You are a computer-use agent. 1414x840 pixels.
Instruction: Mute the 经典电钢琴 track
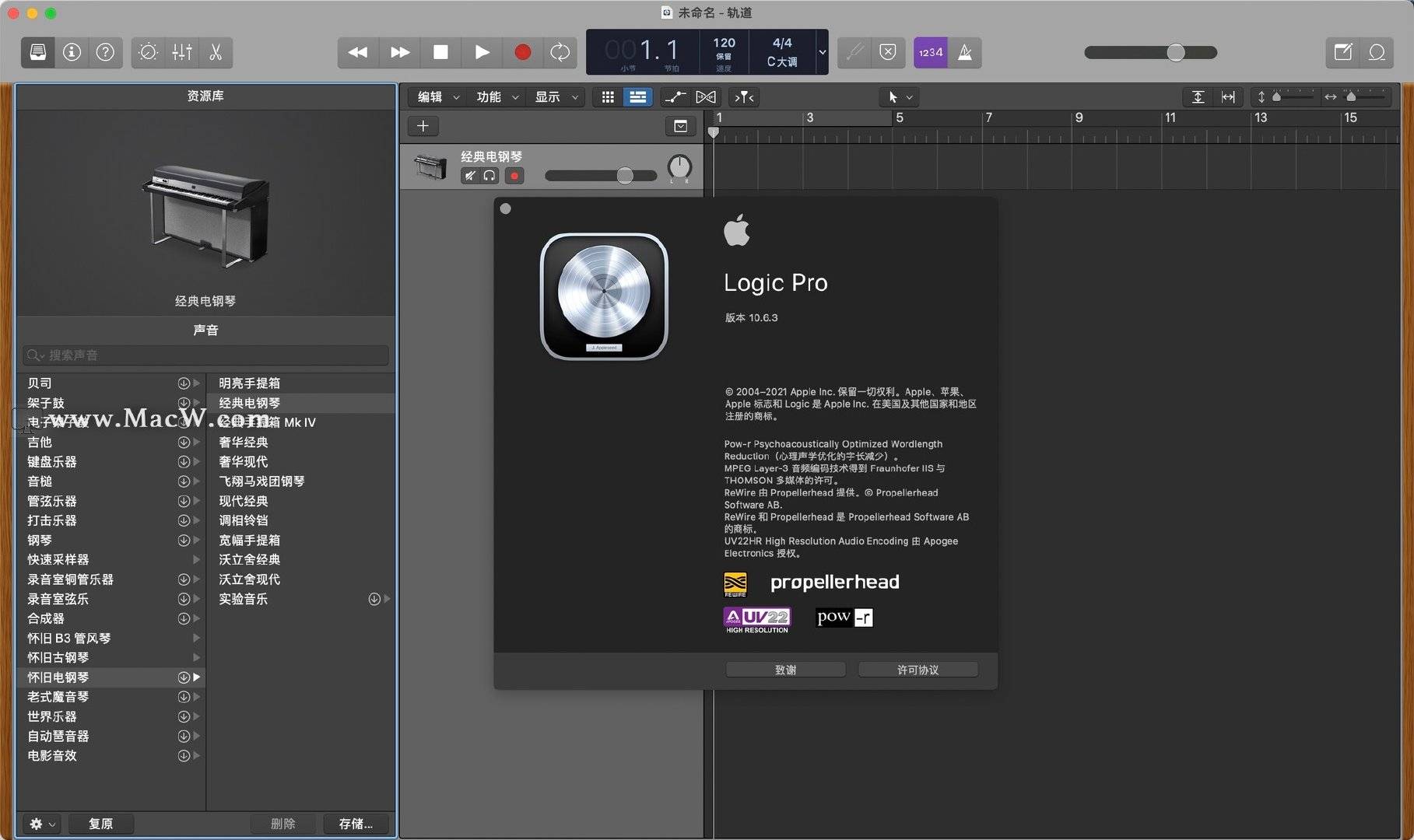[x=469, y=176]
